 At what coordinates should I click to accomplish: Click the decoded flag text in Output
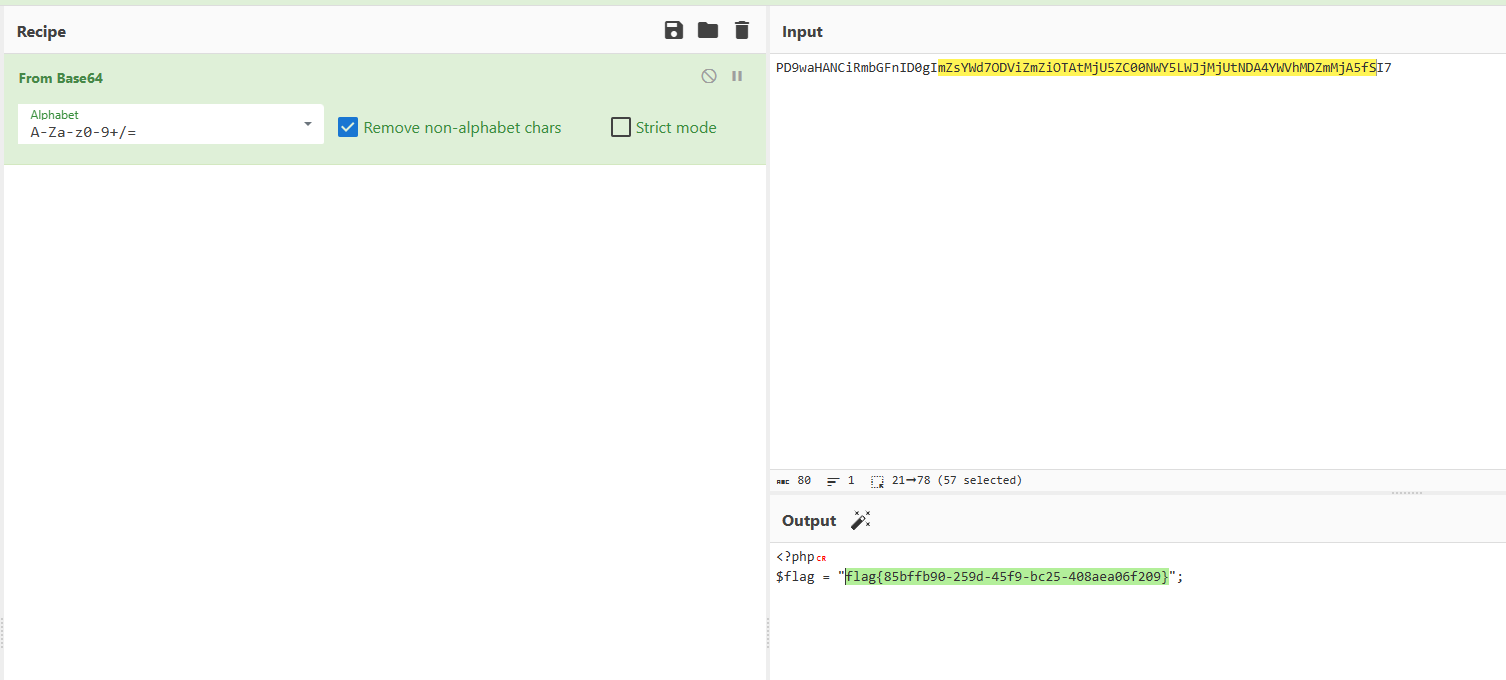click(x=1007, y=577)
